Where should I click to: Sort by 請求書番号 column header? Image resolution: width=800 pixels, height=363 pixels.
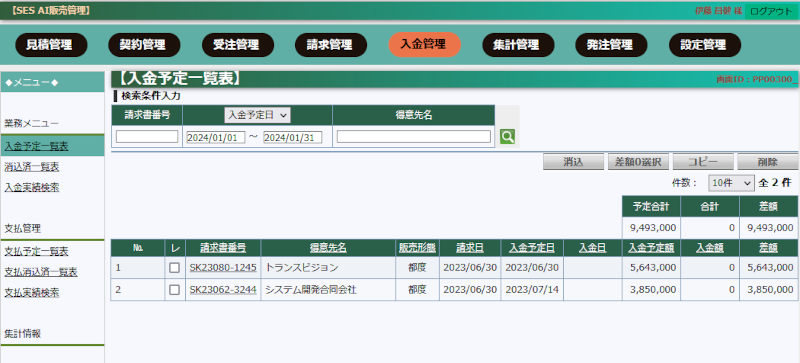(x=223, y=248)
